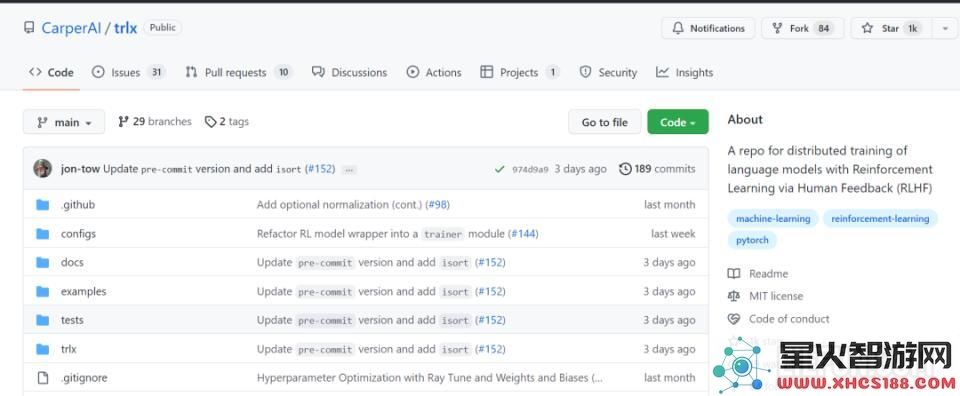Open the Hyperparameter Optimization commit message
This screenshot has width=960, height=396.
point(430,378)
